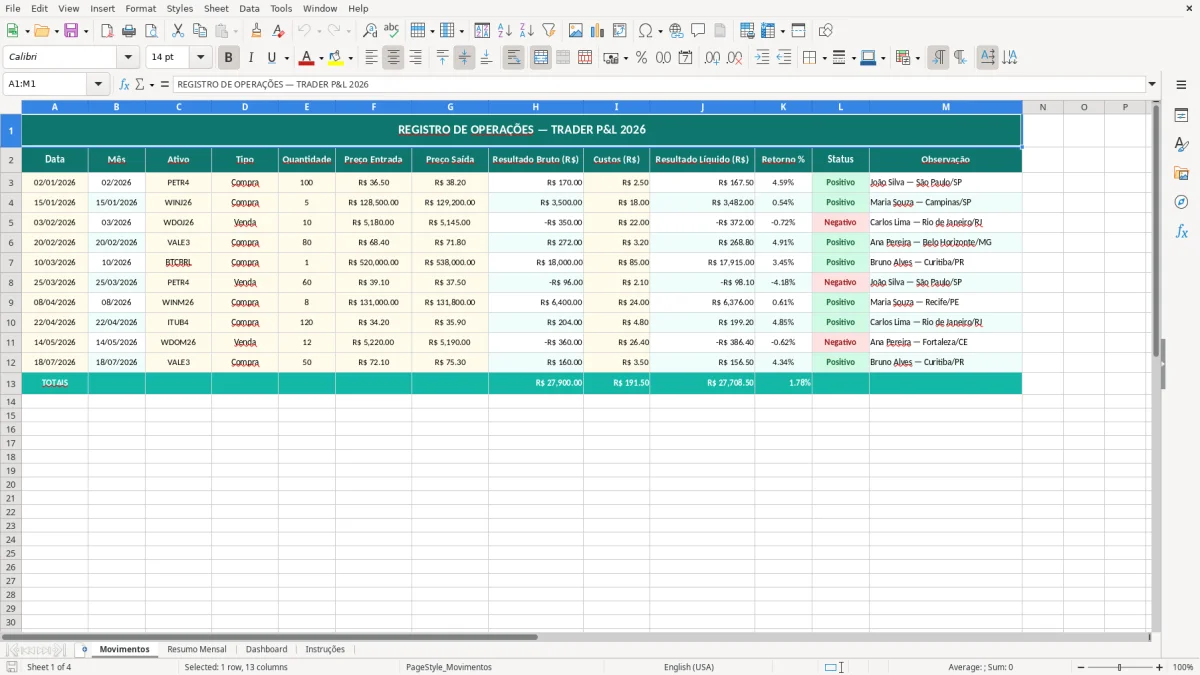Format cells as date
The width and height of the screenshot is (1200, 675).
[x=686, y=58]
